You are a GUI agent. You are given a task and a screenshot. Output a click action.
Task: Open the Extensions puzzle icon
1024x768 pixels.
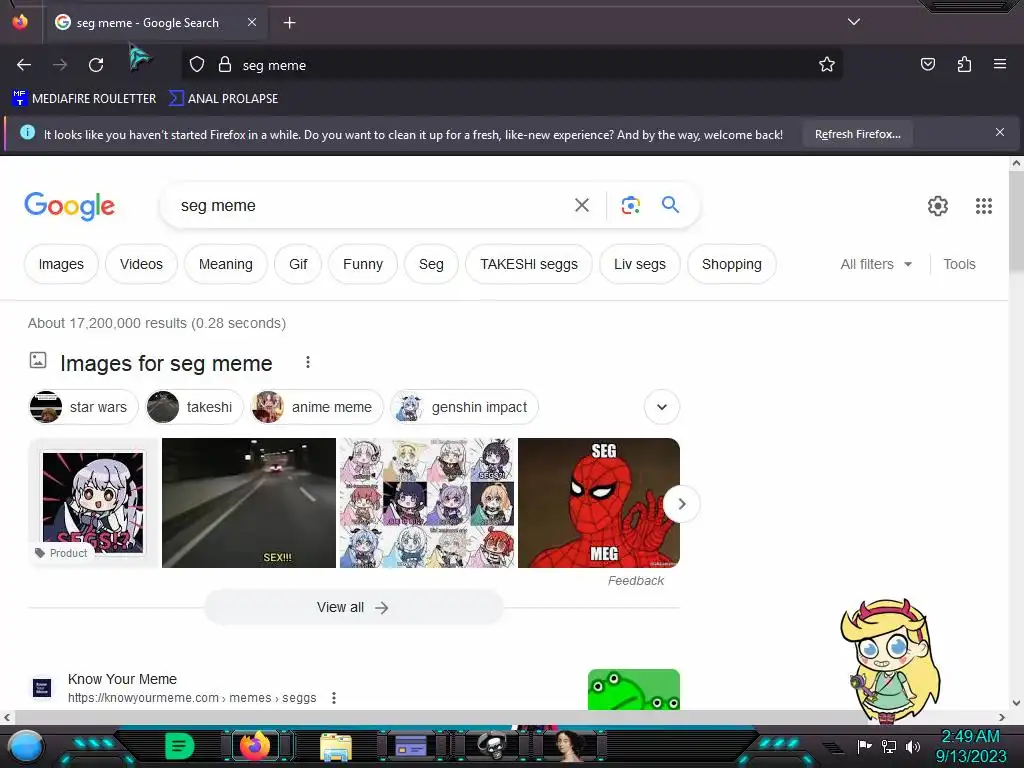(x=964, y=64)
